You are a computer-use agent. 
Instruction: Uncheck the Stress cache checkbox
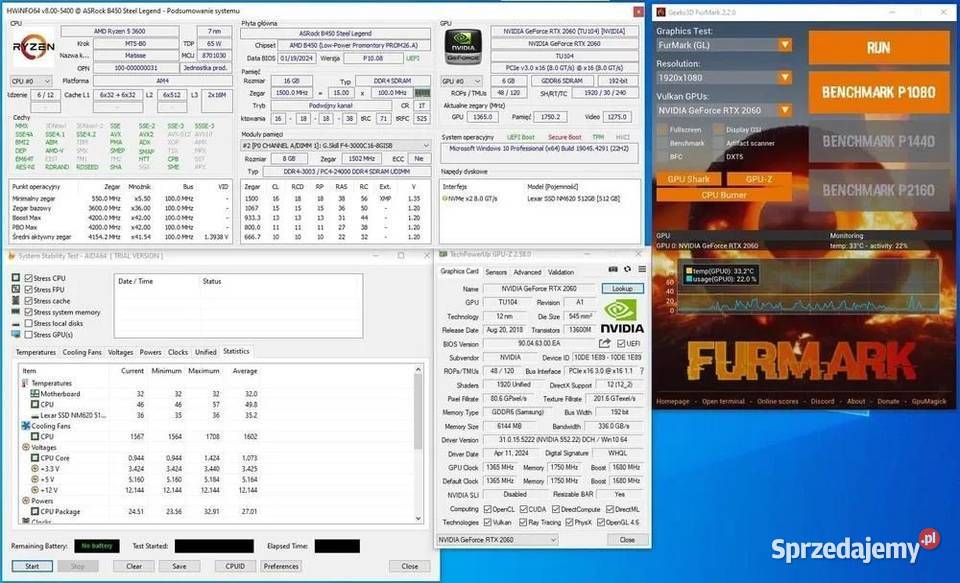pos(28,301)
